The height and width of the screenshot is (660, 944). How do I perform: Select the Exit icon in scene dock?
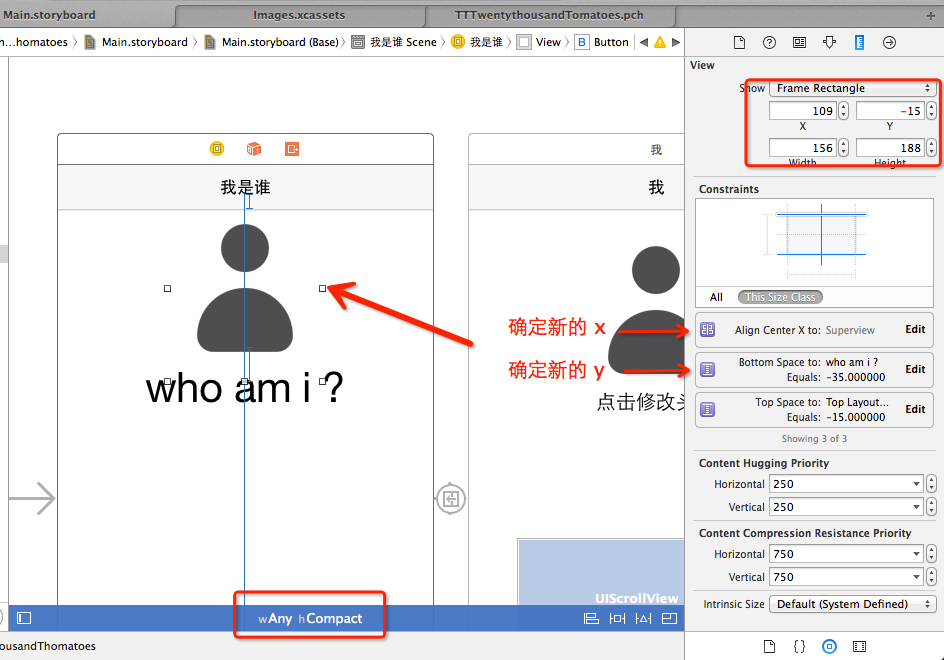pos(292,148)
